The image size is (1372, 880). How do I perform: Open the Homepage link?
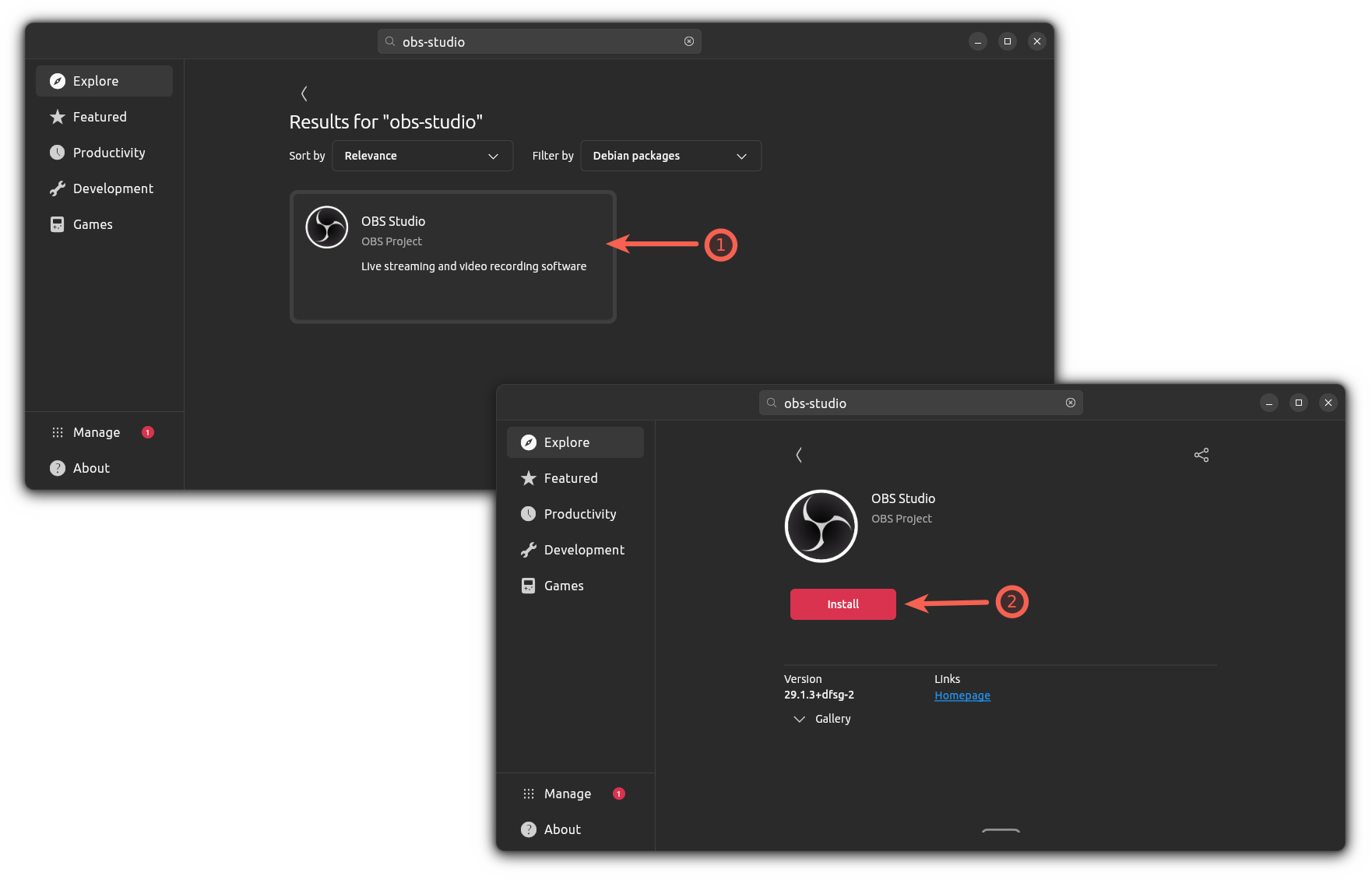[x=962, y=695]
